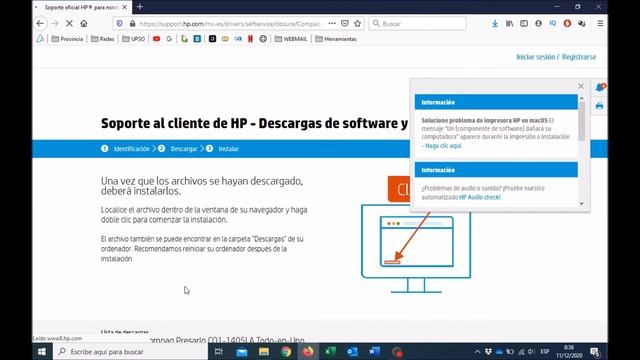Screen dimensions: 640x360
Task: Open the volume tray icon
Action: click(531, 351)
